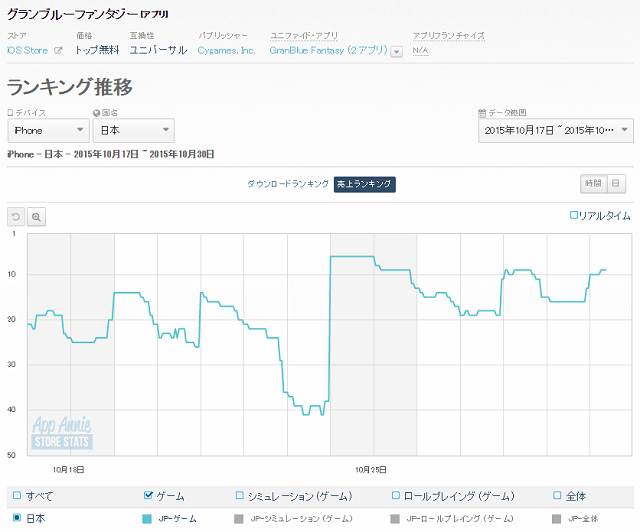Screen dimensions: 640x532
Task: Uncheck the ゲーム checkbox
Action: click(148, 495)
